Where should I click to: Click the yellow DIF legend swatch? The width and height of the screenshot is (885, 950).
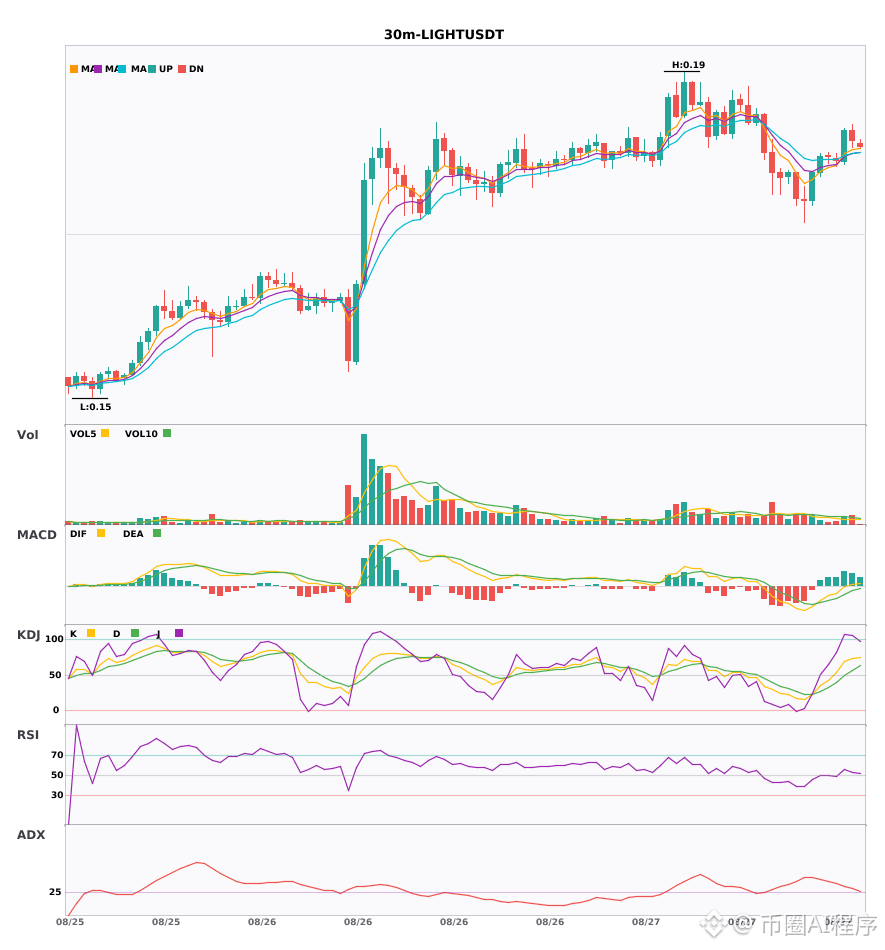coord(101,533)
